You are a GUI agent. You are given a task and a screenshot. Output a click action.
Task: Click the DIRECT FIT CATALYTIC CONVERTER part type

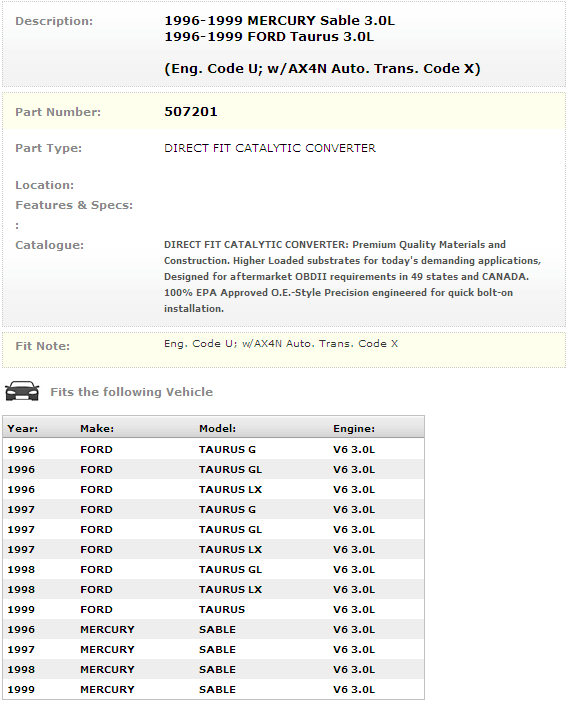tap(270, 148)
